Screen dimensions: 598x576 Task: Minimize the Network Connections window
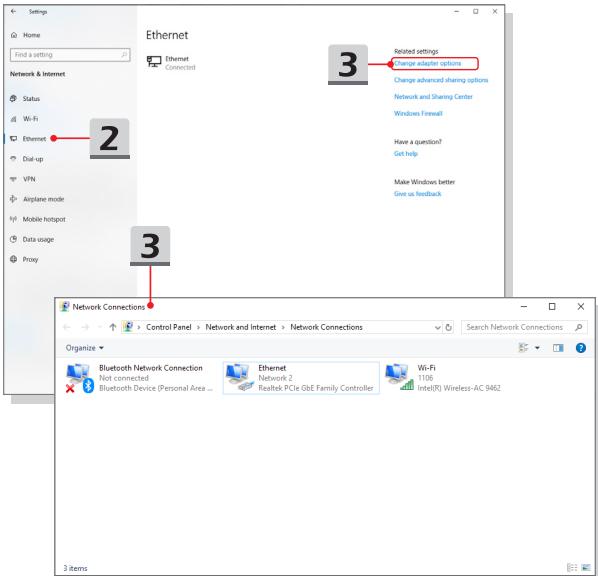[524, 307]
